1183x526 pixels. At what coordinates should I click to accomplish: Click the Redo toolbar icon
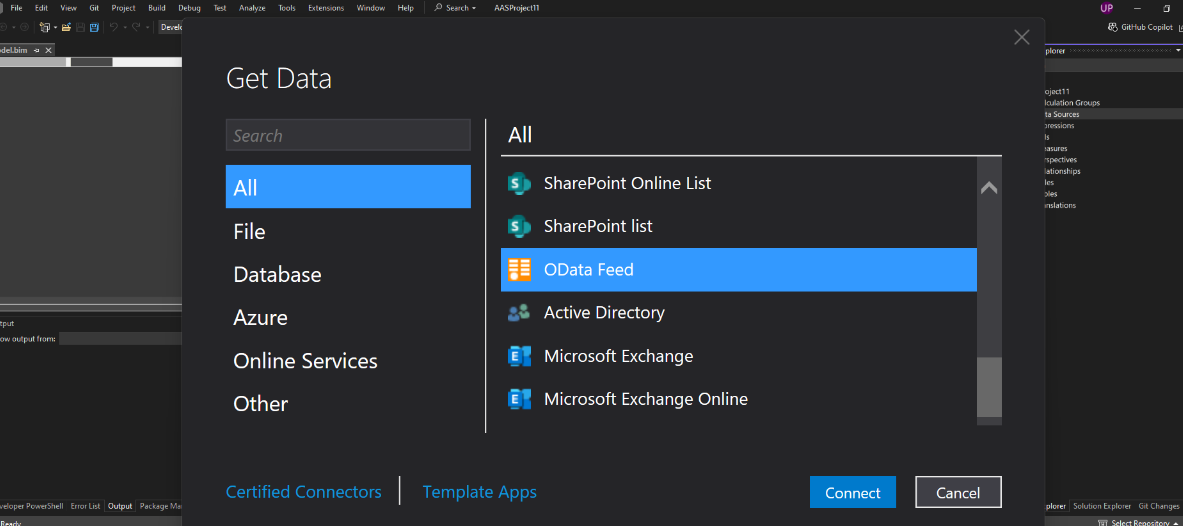(x=137, y=27)
